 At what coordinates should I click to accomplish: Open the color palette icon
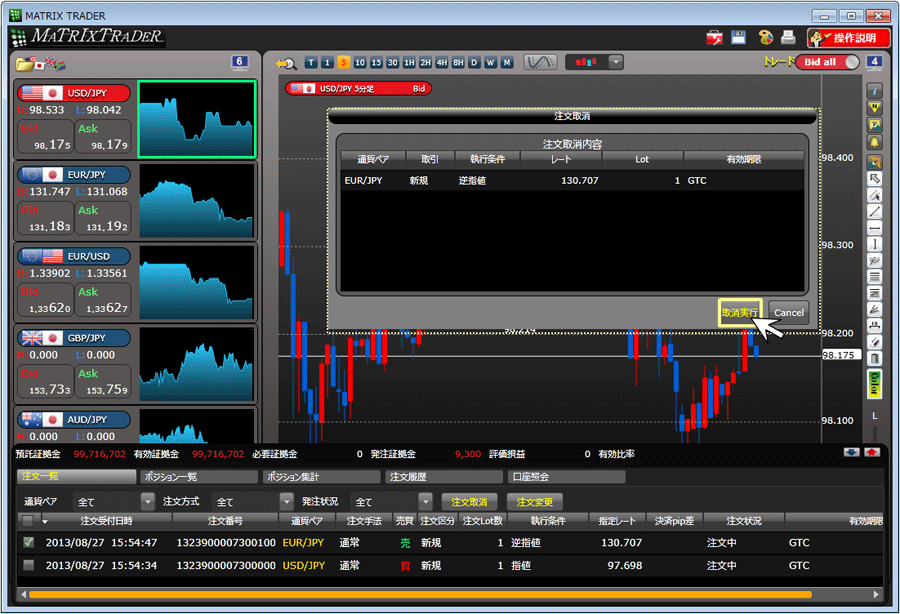click(766, 37)
